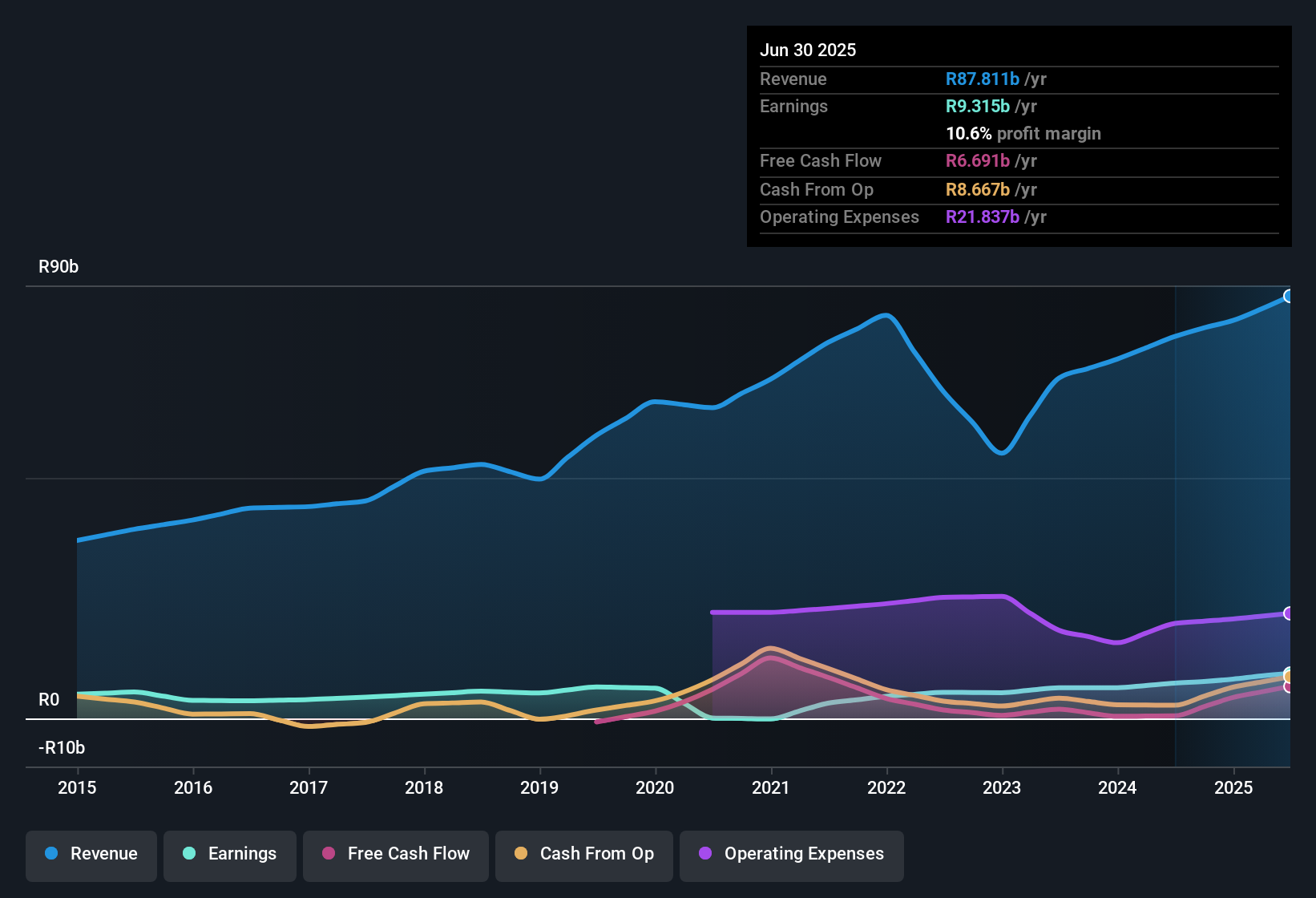Select the 2021 label on the time axis
Viewport: 1316px width, 898px height.
[x=770, y=788]
